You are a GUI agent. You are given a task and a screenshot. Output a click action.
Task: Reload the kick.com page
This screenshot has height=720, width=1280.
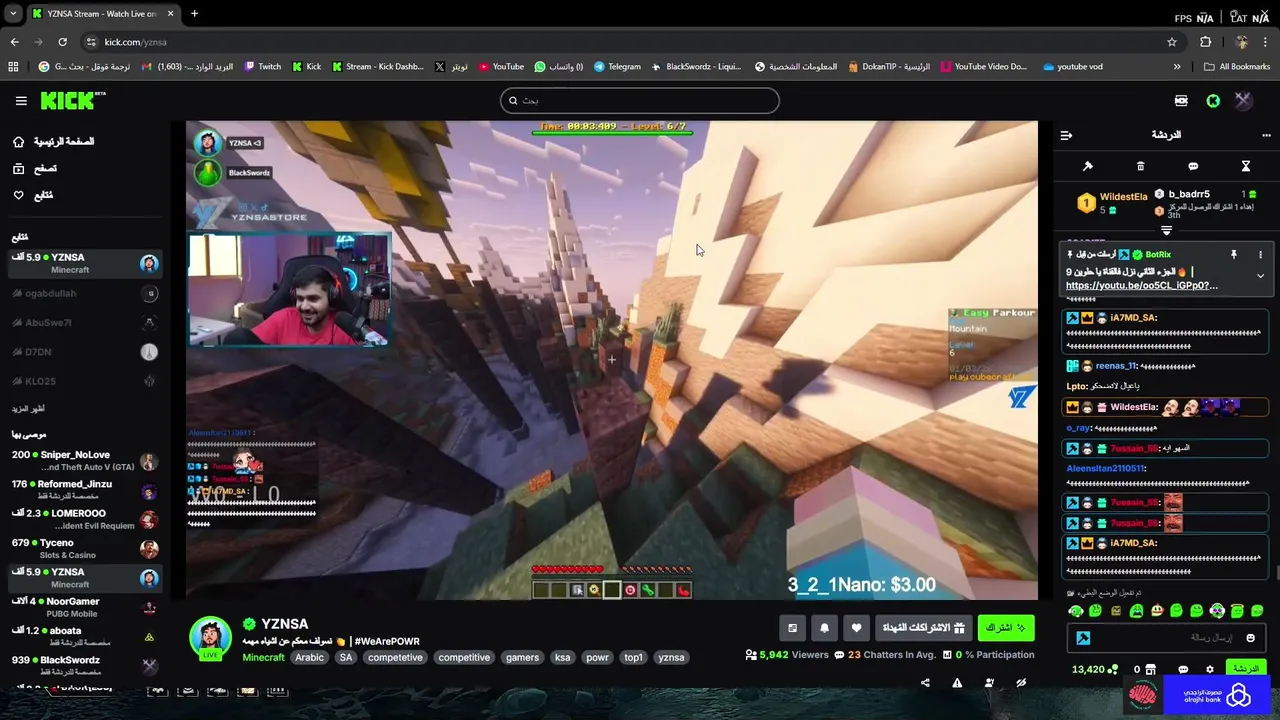pos(62,42)
